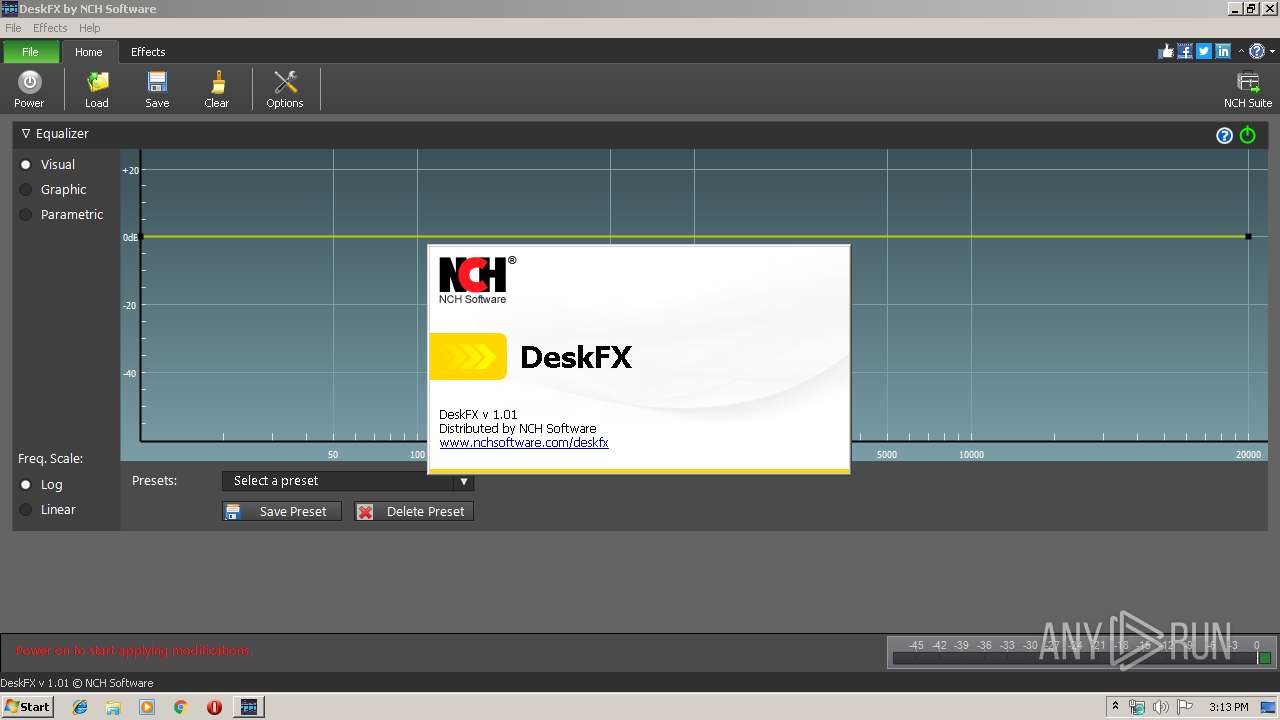
Task: Open Windows Media Player taskbar icon
Action: [147, 707]
